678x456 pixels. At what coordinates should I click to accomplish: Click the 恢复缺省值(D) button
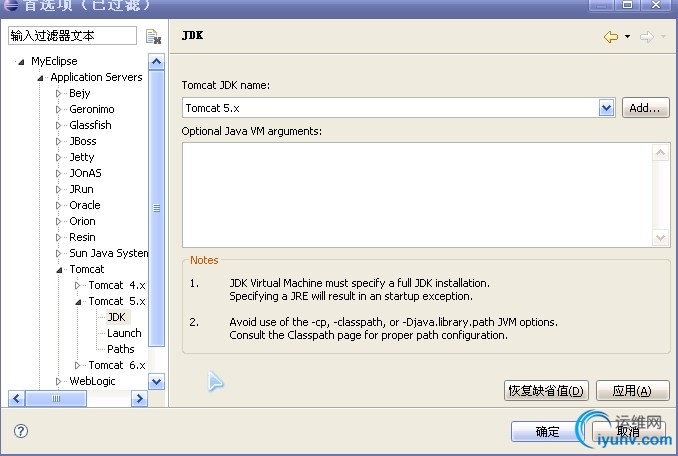(x=546, y=391)
